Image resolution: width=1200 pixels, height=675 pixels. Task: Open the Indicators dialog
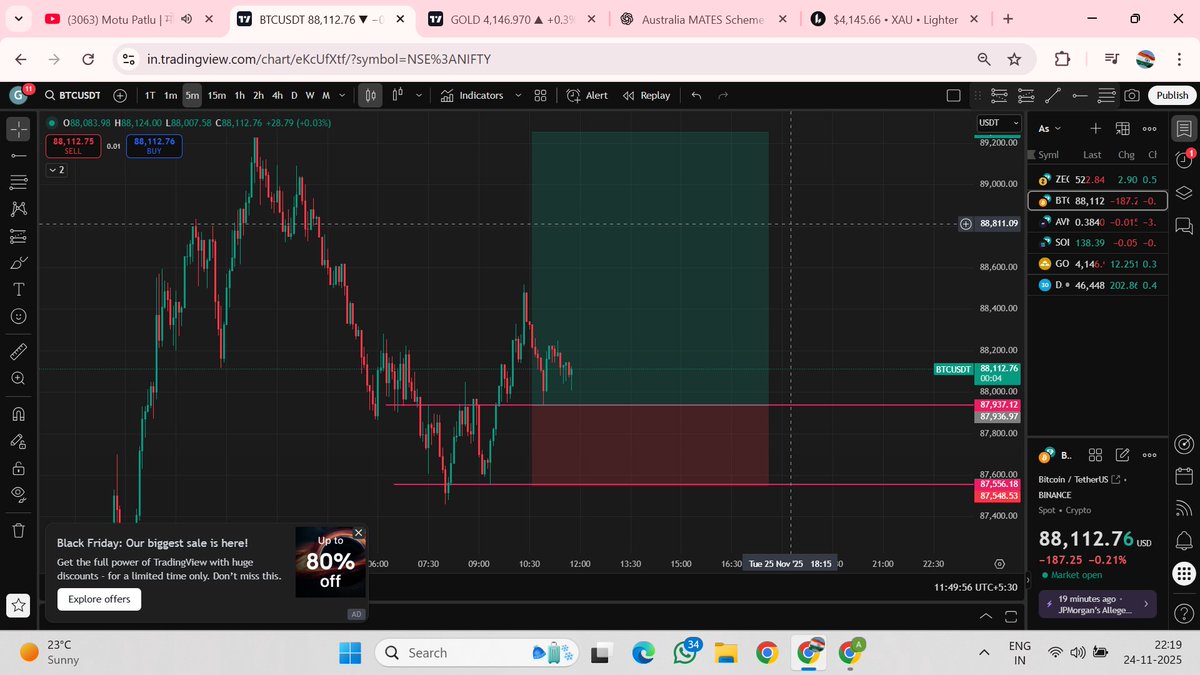(x=473, y=95)
